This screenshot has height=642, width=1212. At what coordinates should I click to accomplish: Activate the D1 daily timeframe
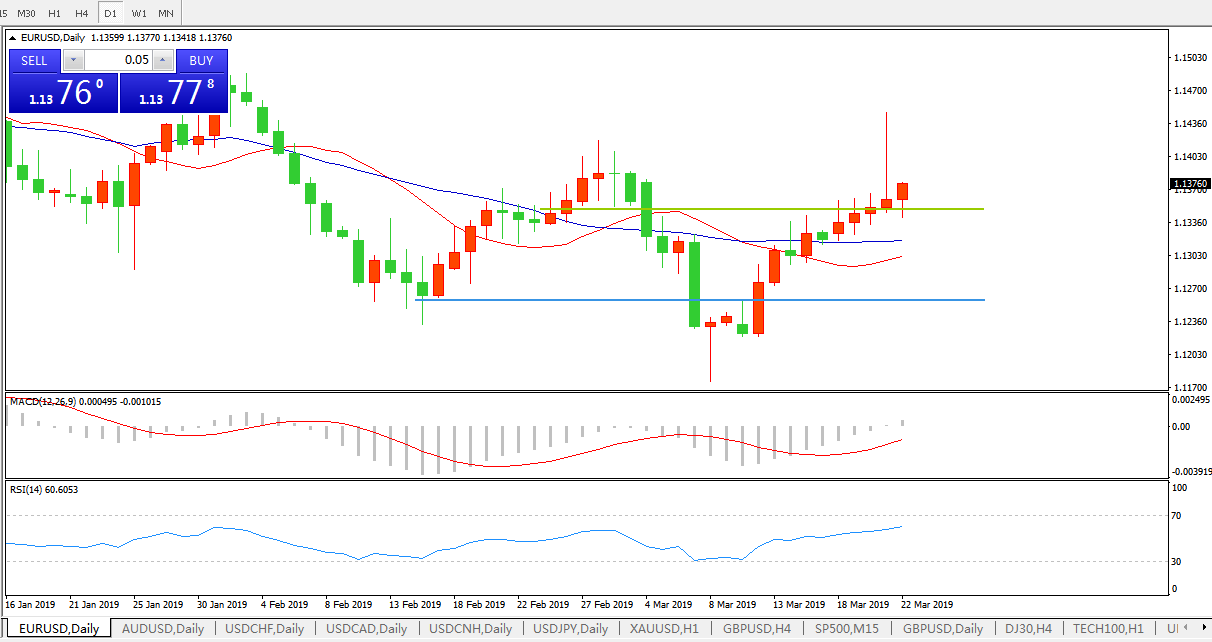coord(110,13)
